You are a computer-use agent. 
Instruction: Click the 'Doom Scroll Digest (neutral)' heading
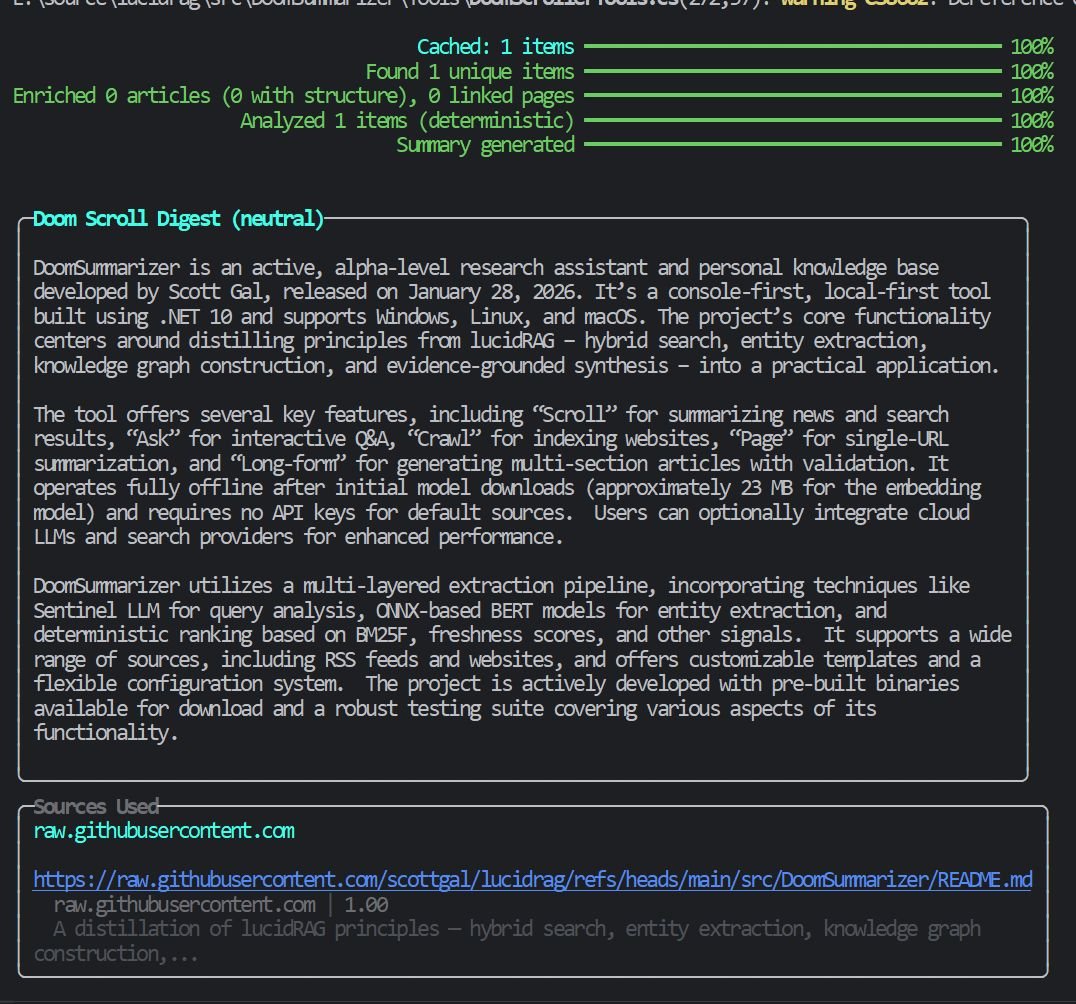point(178,219)
